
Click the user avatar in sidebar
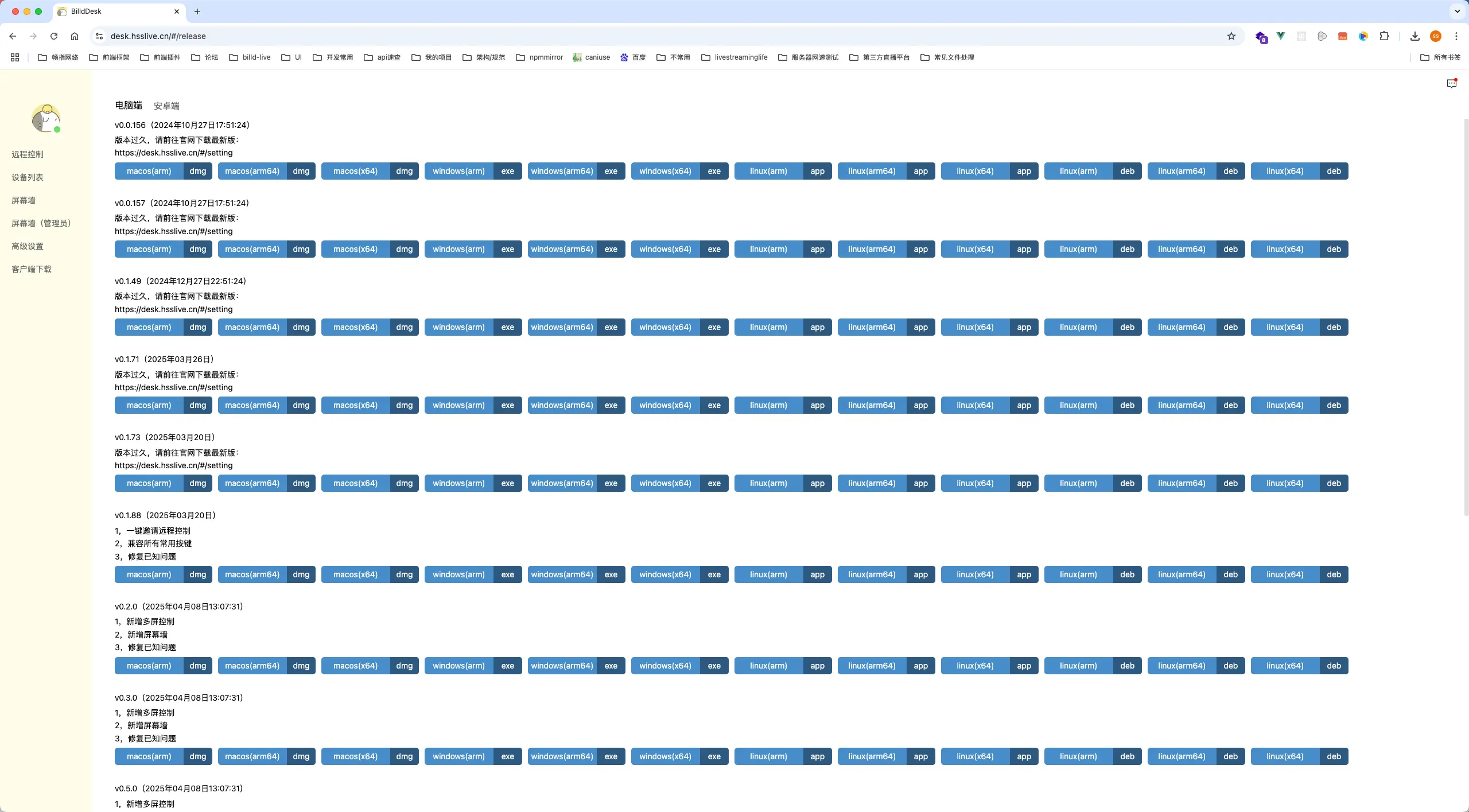point(46,118)
